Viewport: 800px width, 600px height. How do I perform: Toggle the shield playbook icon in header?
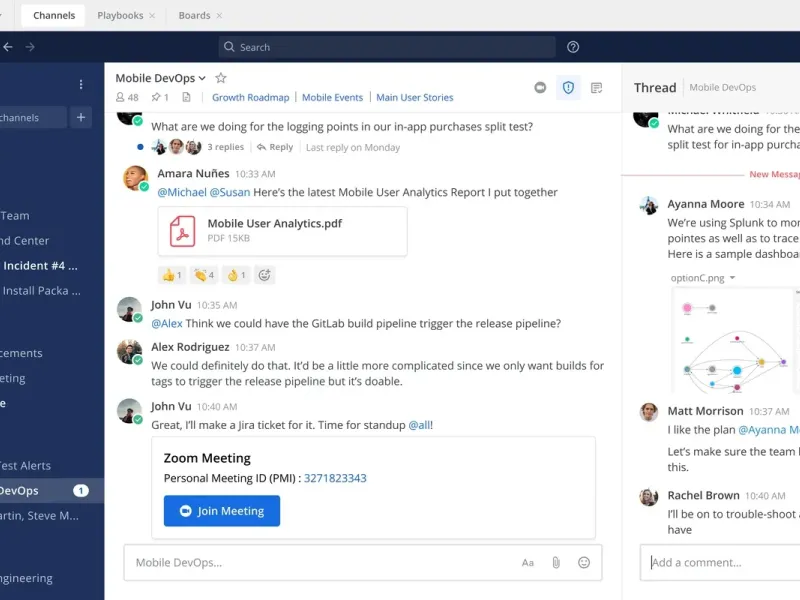point(568,88)
